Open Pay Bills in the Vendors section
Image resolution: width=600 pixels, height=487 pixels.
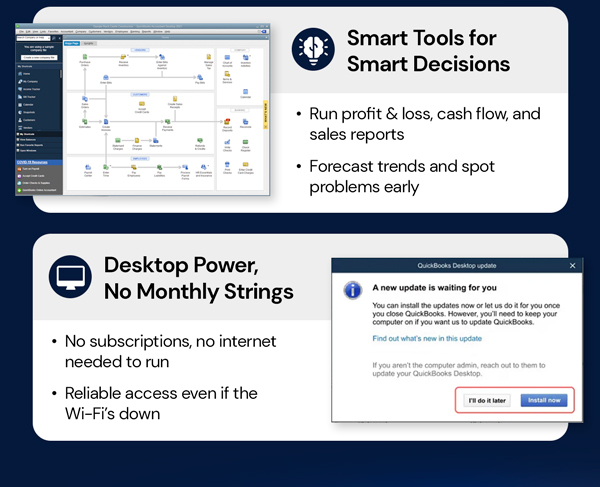tap(200, 80)
